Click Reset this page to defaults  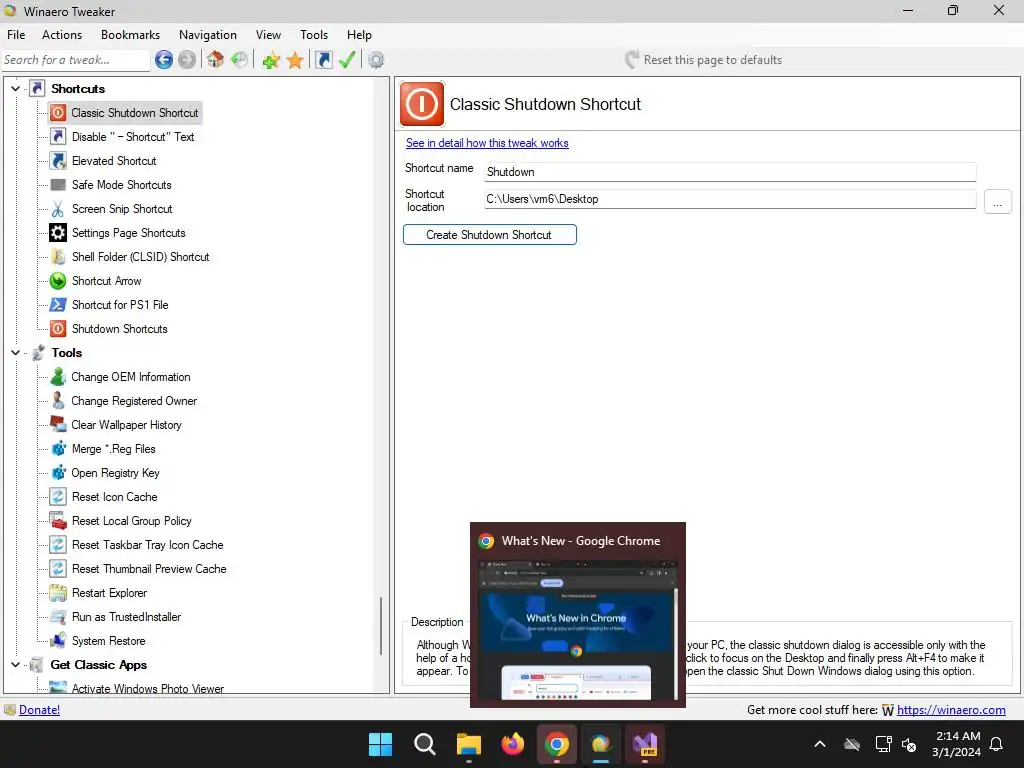point(703,60)
